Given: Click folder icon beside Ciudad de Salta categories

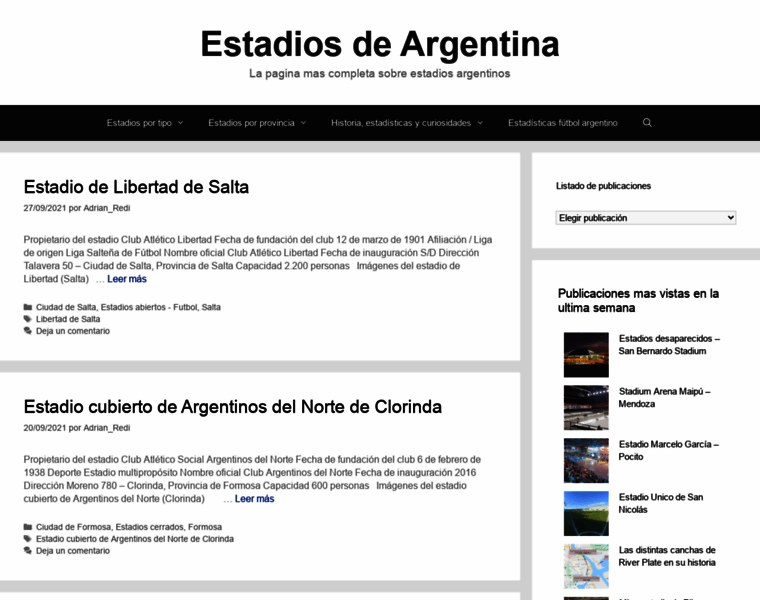Looking at the screenshot, I should [28, 307].
